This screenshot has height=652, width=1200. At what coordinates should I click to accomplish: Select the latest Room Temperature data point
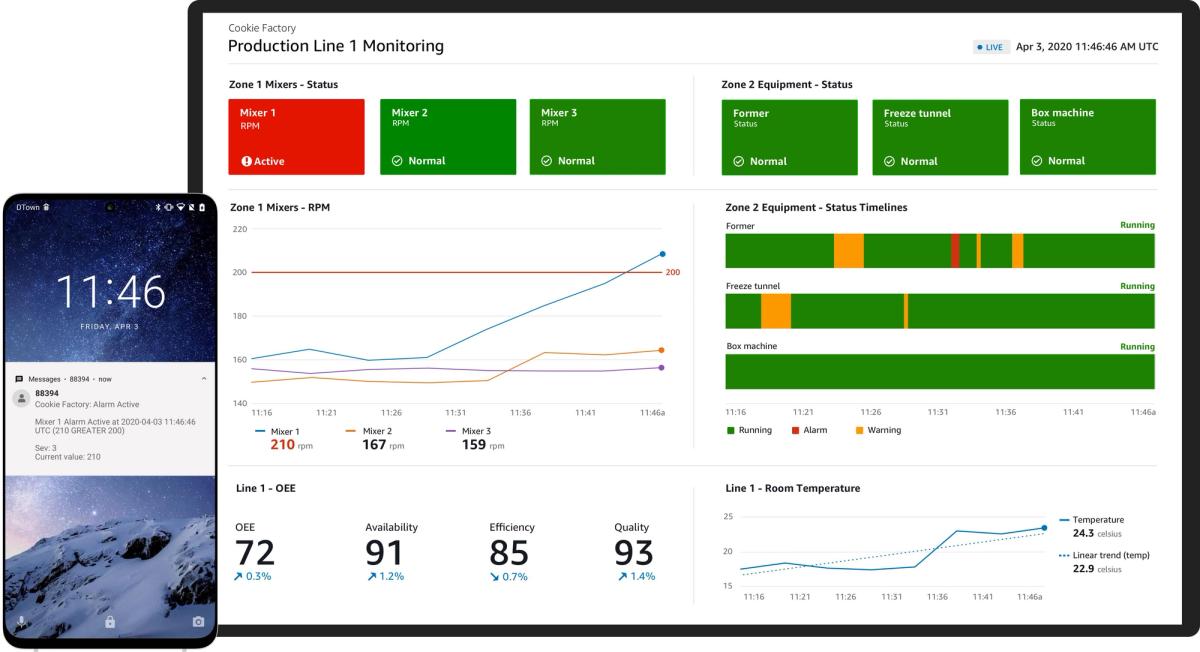click(1044, 528)
